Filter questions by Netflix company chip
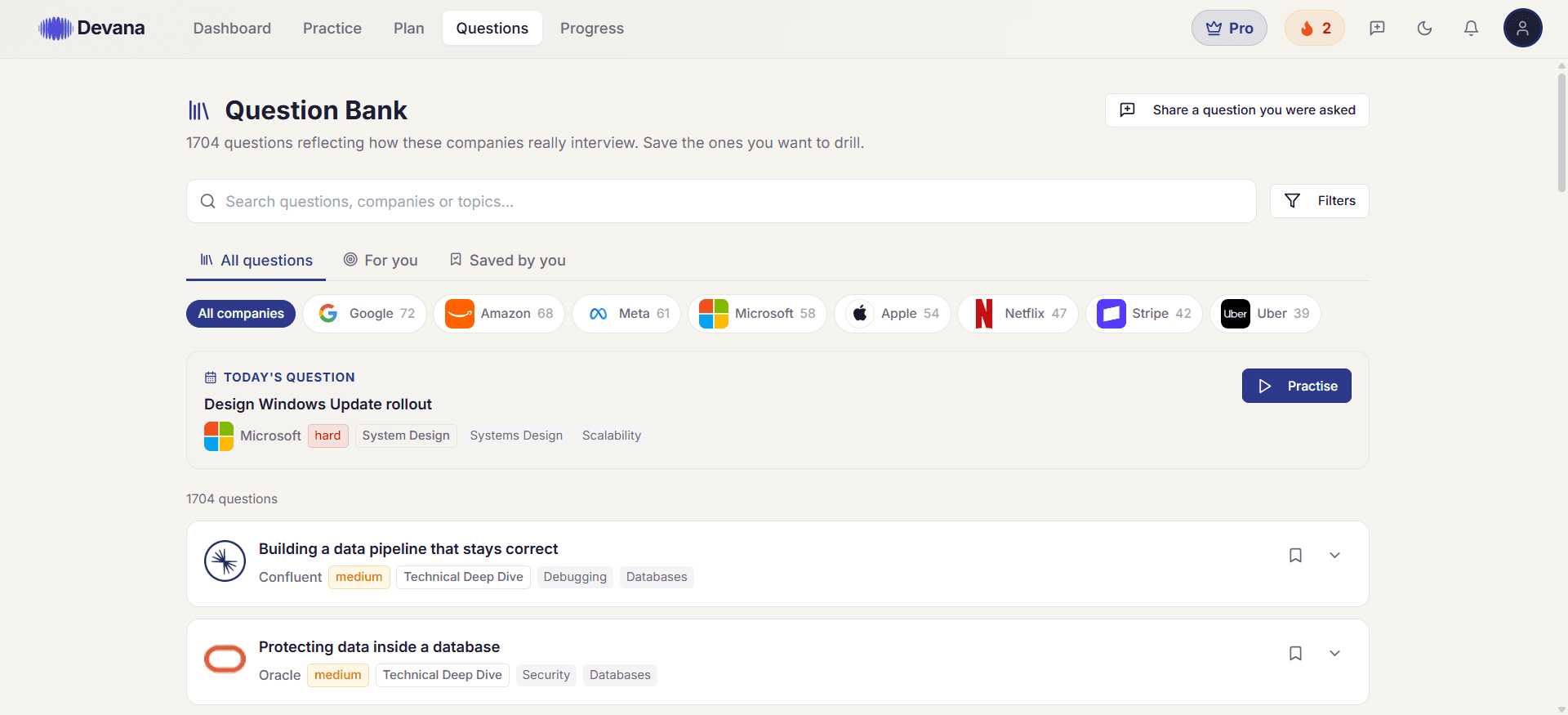The image size is (1568, 715). (x=1018, y=314)
